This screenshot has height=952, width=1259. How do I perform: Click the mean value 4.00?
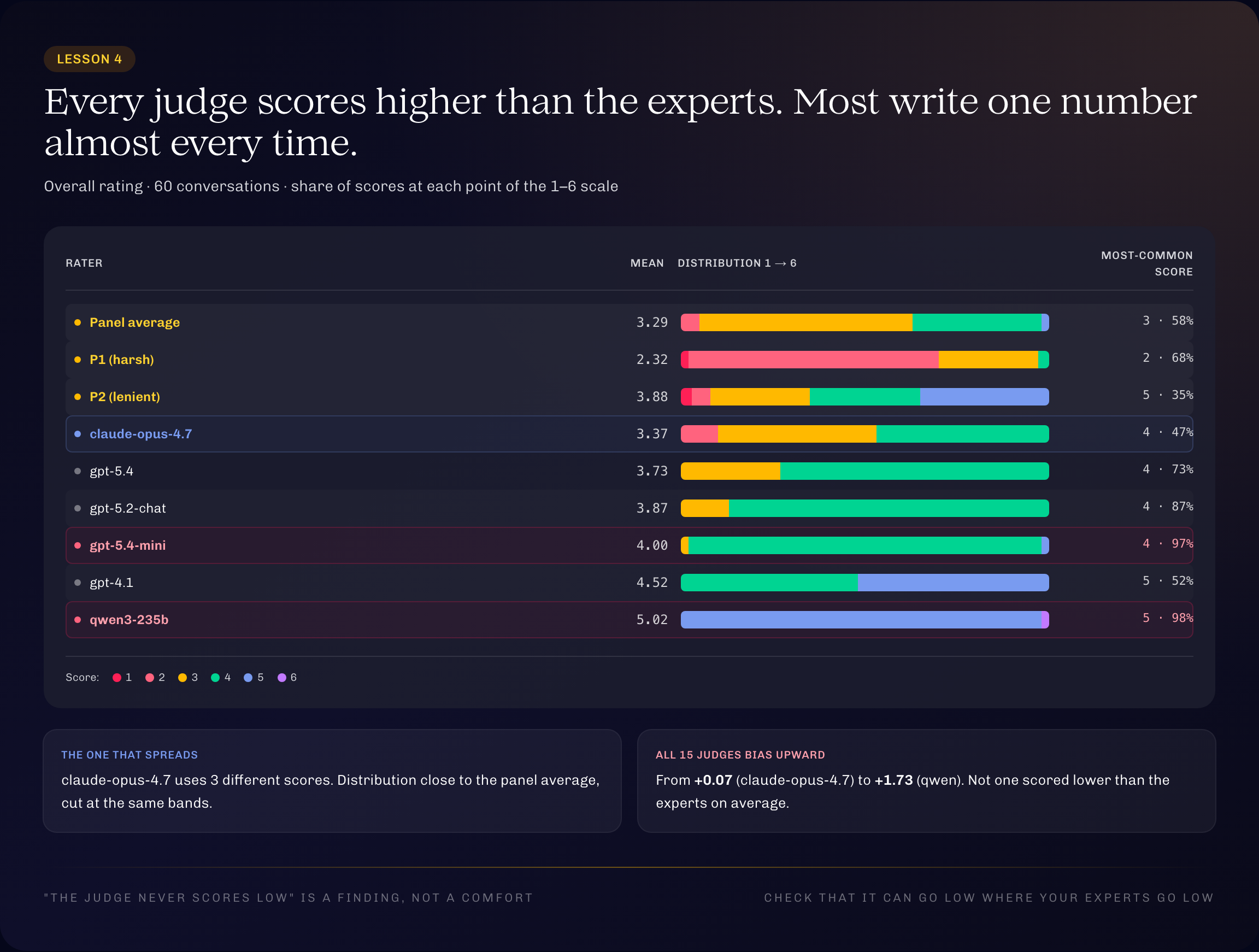(x=652, y=545)
